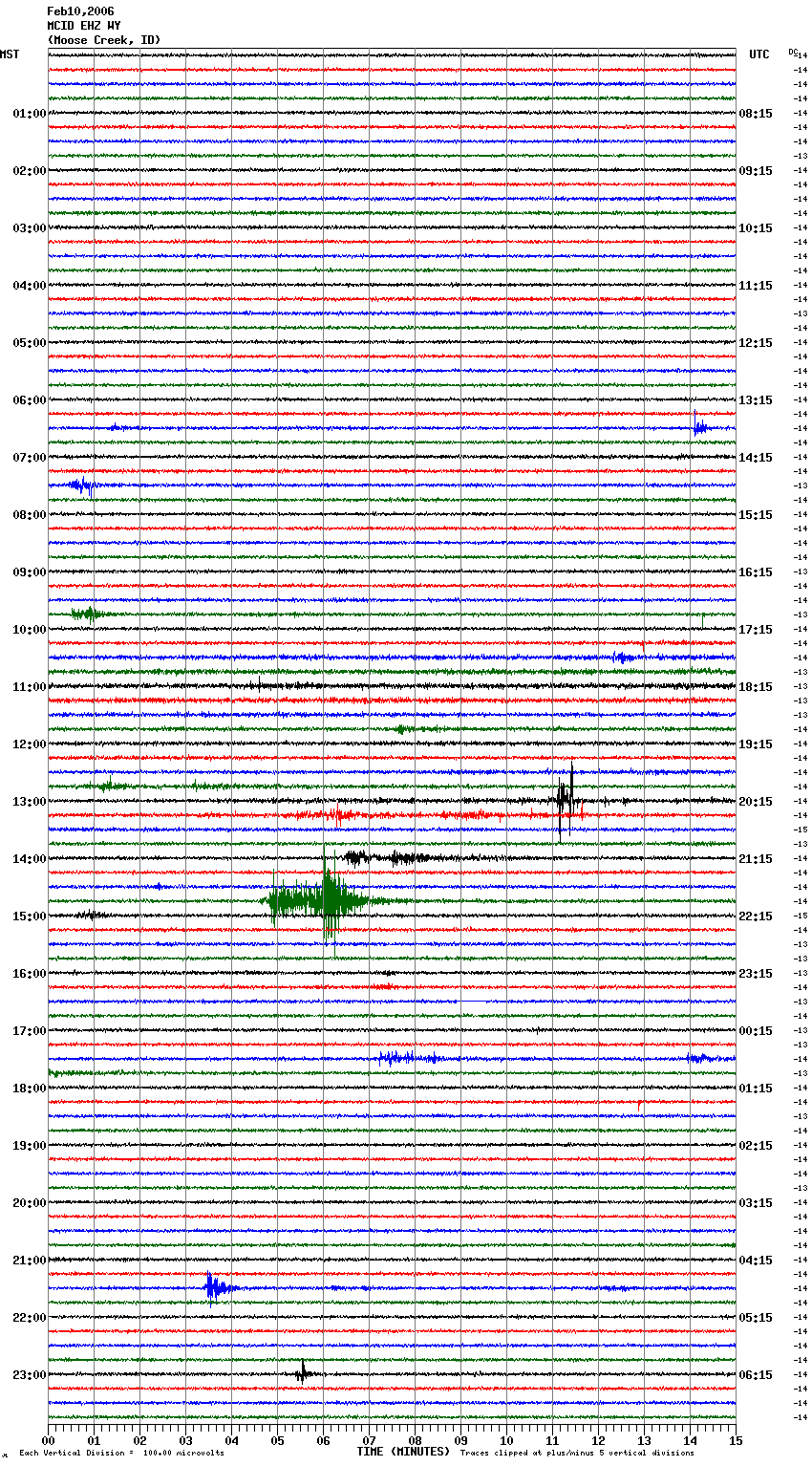Select the 15:00 MST time label

pyautogui.click(x=30, y=916)
